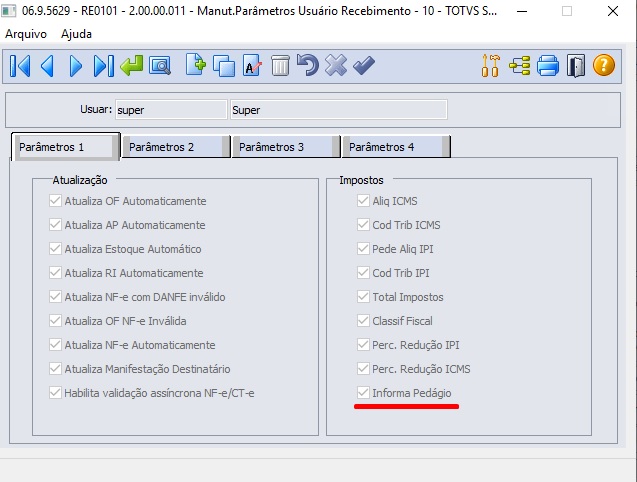Toggle the Informa Pedágio checkbox

363,393
